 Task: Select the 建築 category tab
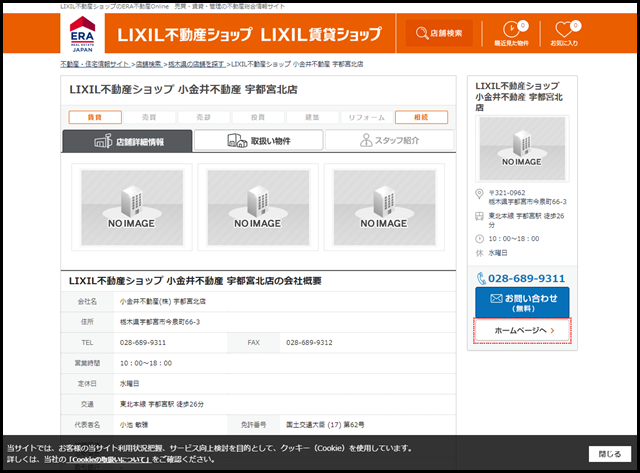click(x=313, y=117)
